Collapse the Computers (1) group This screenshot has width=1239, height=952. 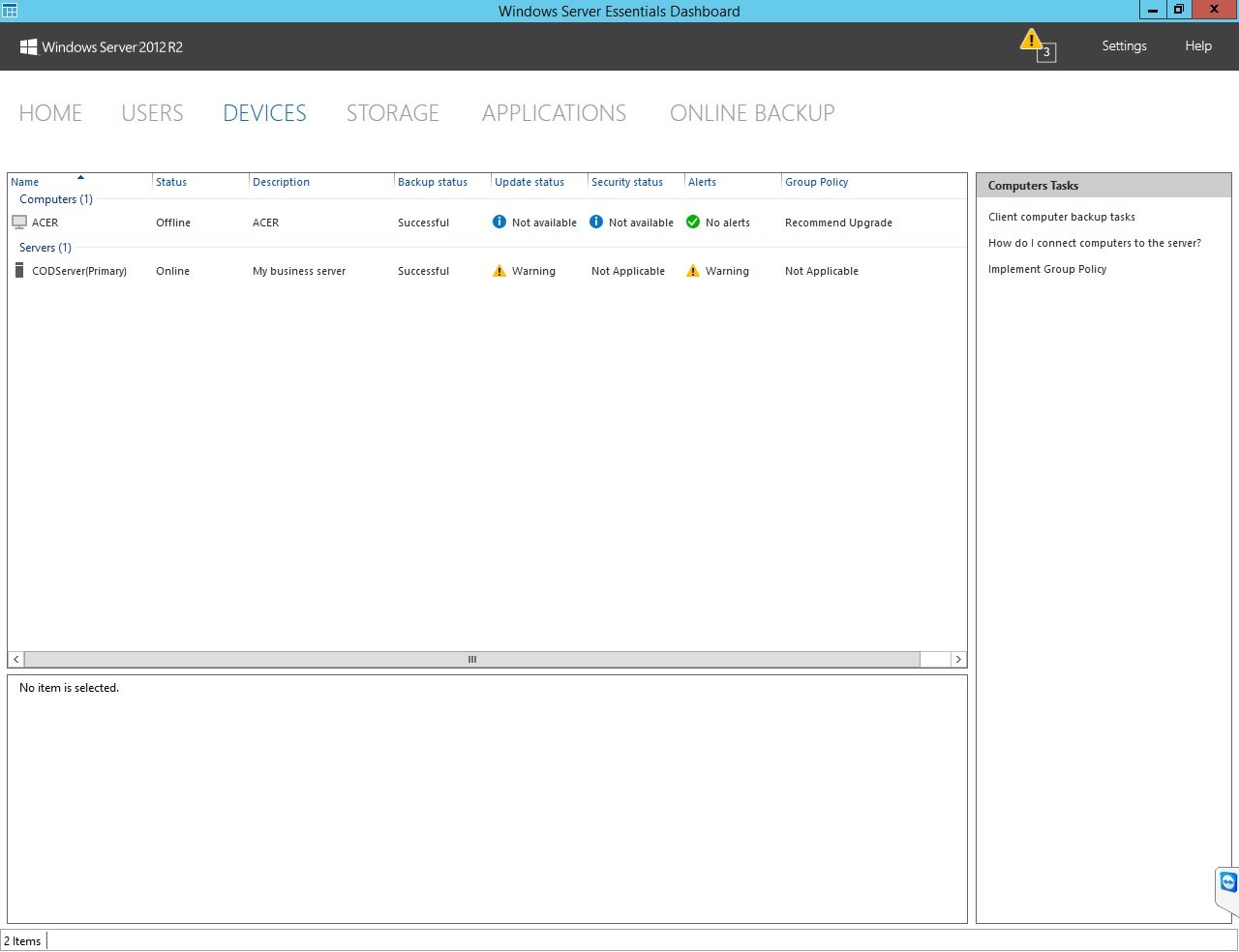pos(56,199)
